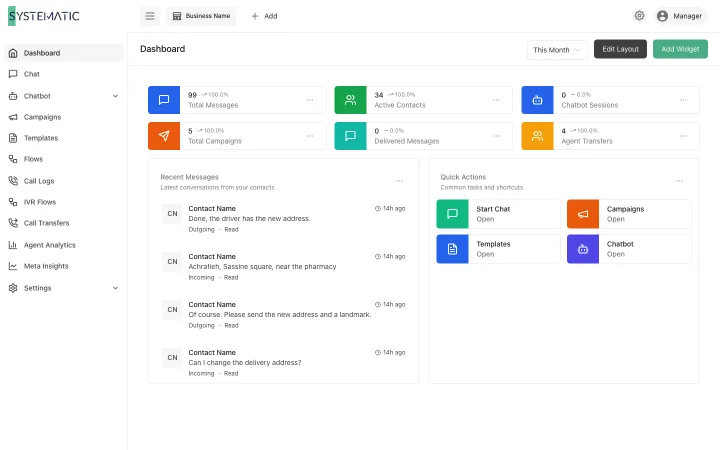Image resolution: width=720 pixels, height=450 pixels.
Task: Click the Dashboard home icon in sidebar
Action: pos(13,53)
